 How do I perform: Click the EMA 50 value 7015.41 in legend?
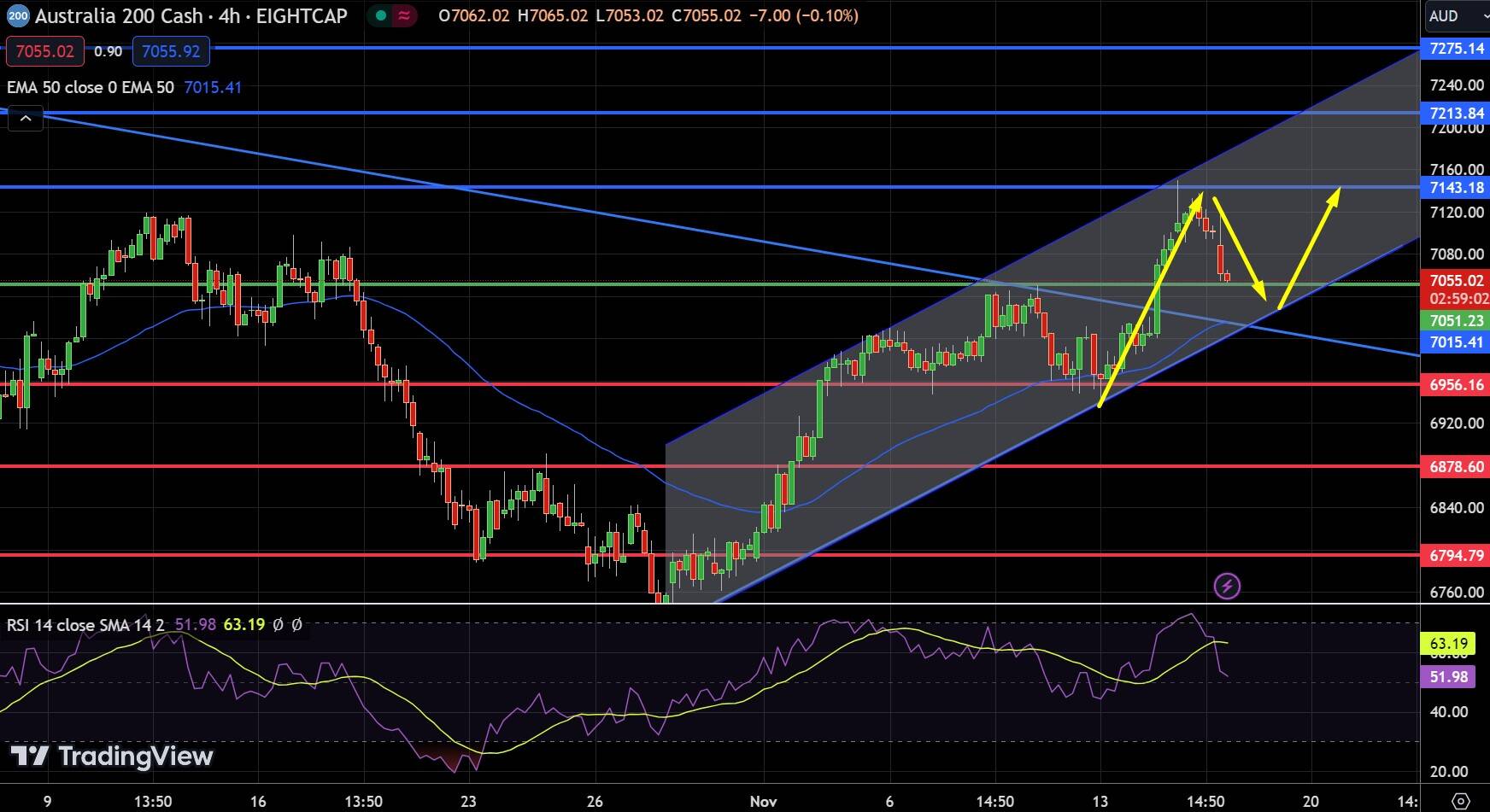pos(213,87)
